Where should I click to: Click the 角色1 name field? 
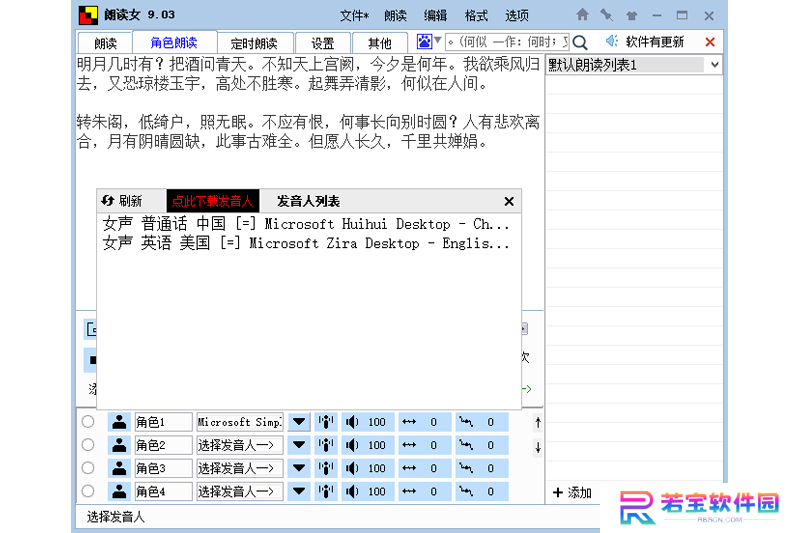[x=163, y=422]
